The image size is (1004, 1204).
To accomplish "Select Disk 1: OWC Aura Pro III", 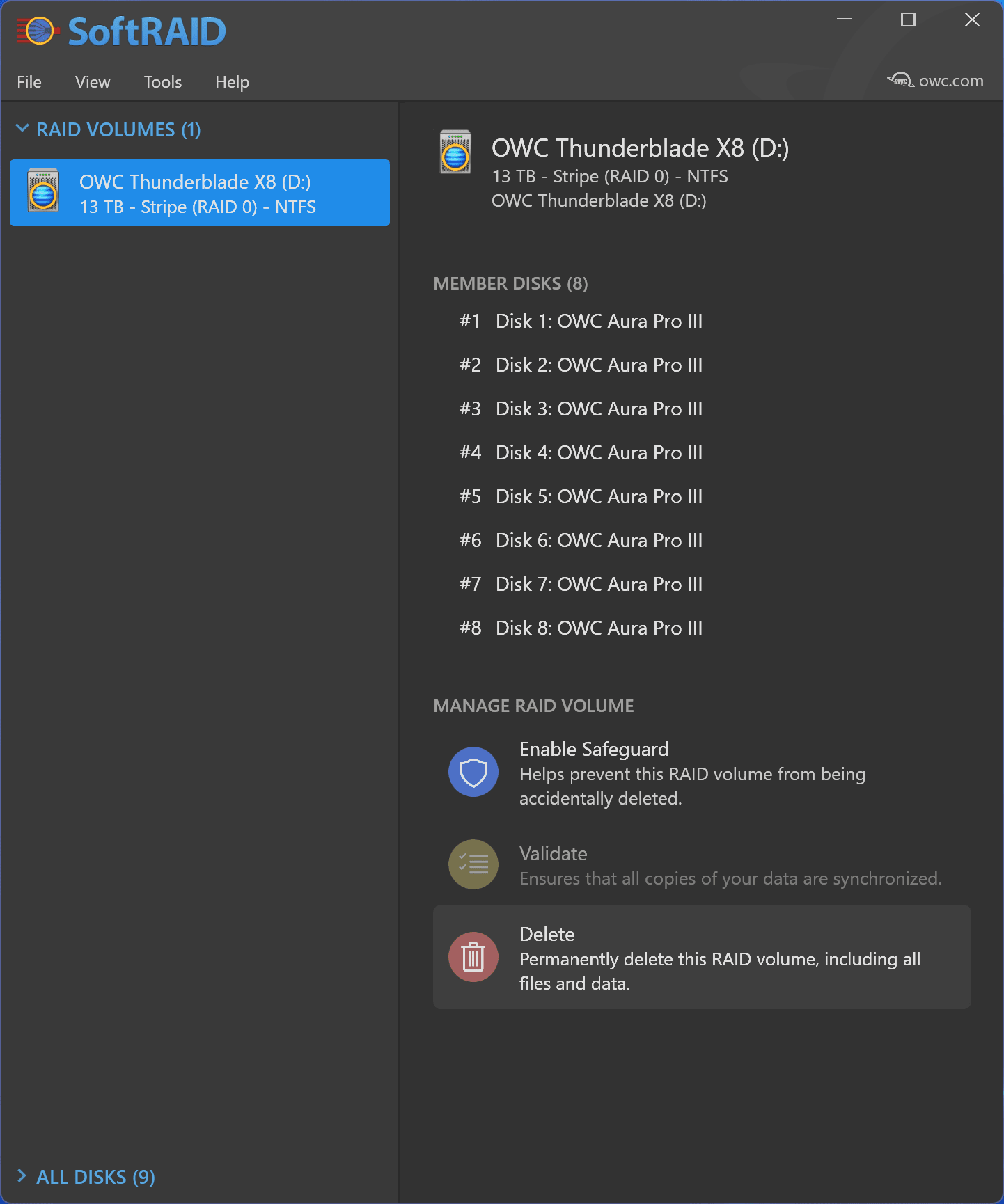I will coord(598,321).
